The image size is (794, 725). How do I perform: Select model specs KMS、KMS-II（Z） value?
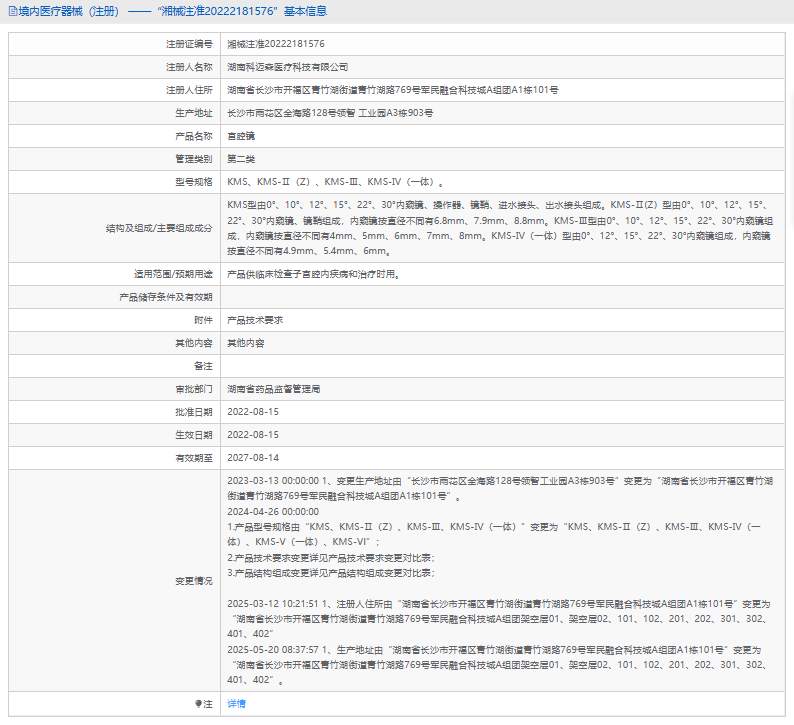pyautogui.click(x=335, y=182)
